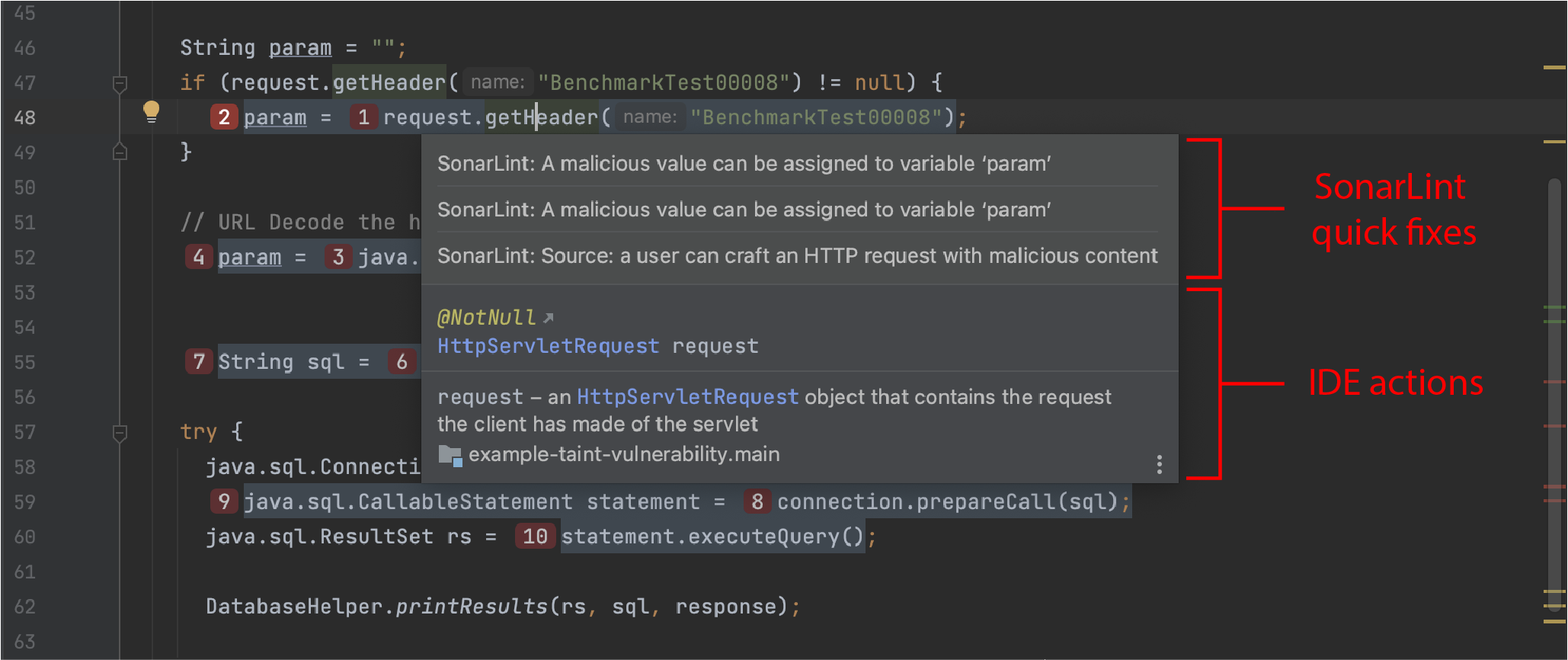The width and height of the screenshot is (1568, 660).
Task: Click java.sql.ResultSet rs declaration
Action: tap(338, 537)
